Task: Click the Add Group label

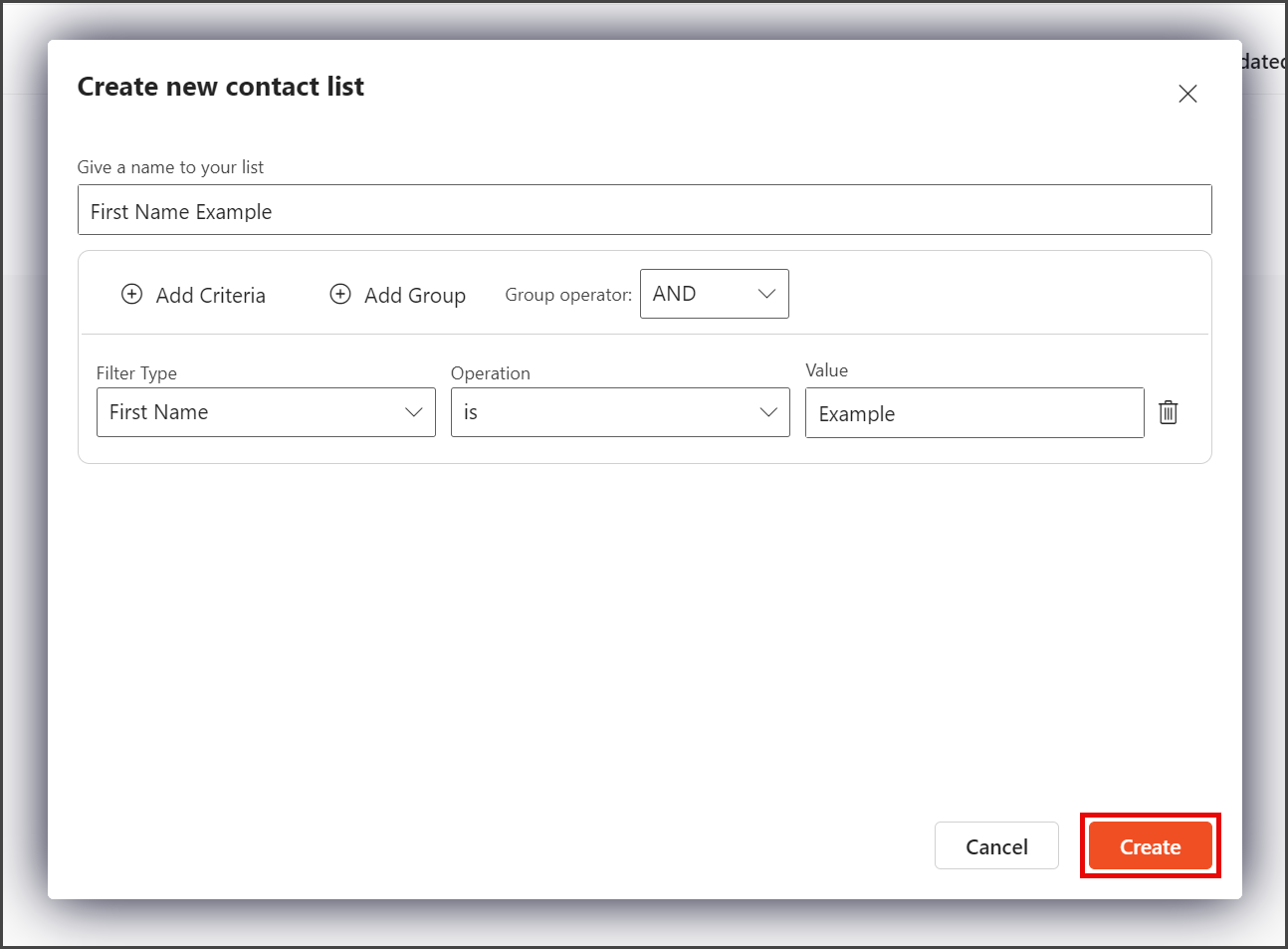Action: (415, 296)
